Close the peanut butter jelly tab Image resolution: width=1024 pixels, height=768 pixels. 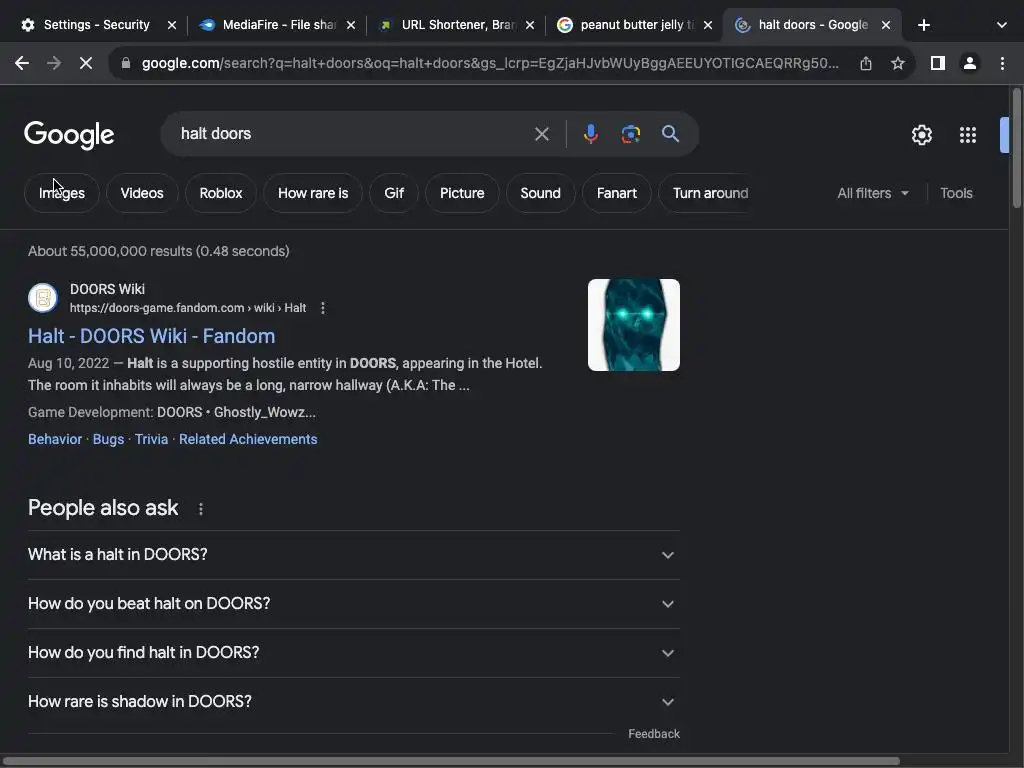(x=708, y=25)
